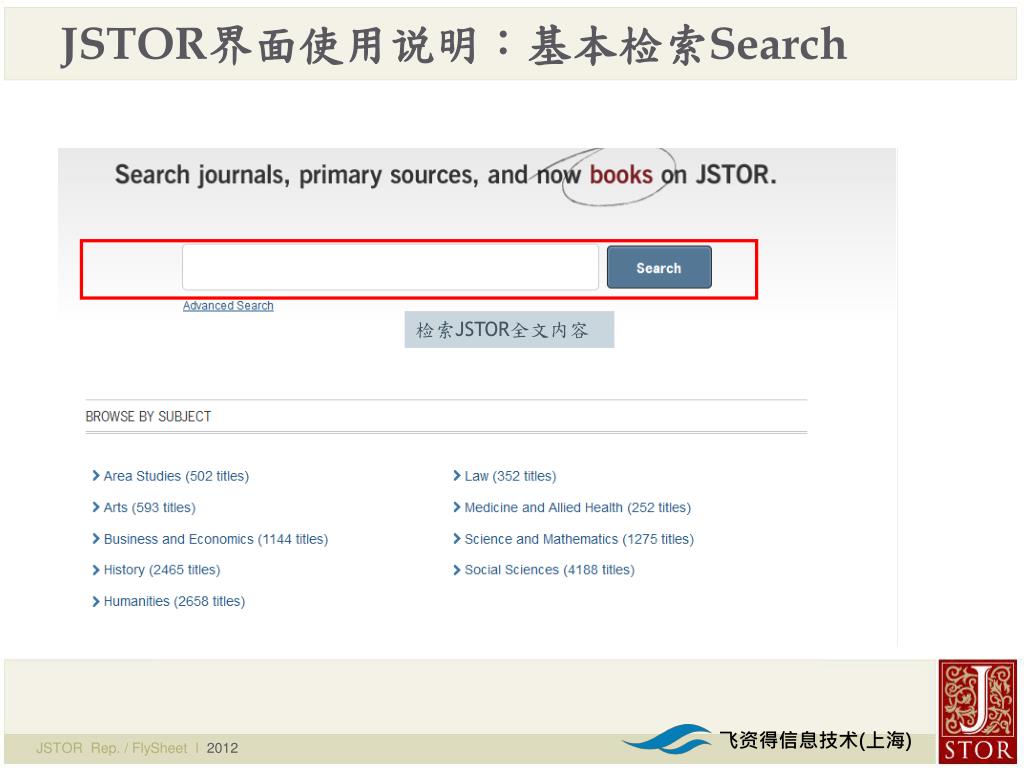Browse History (2465 titles)
This screenshot has width=1024, height=768.
(162, 569)
